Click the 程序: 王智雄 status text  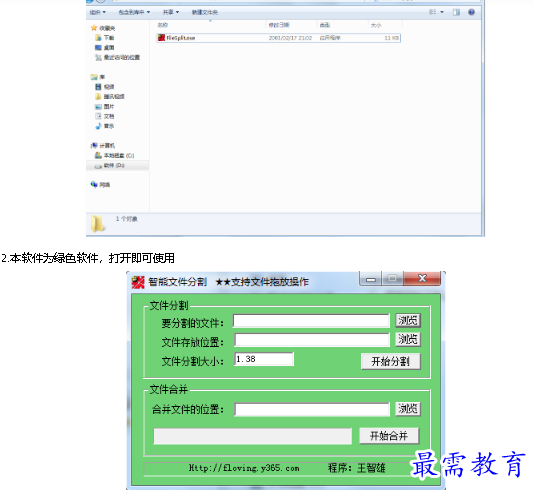[x=356, y=468]
